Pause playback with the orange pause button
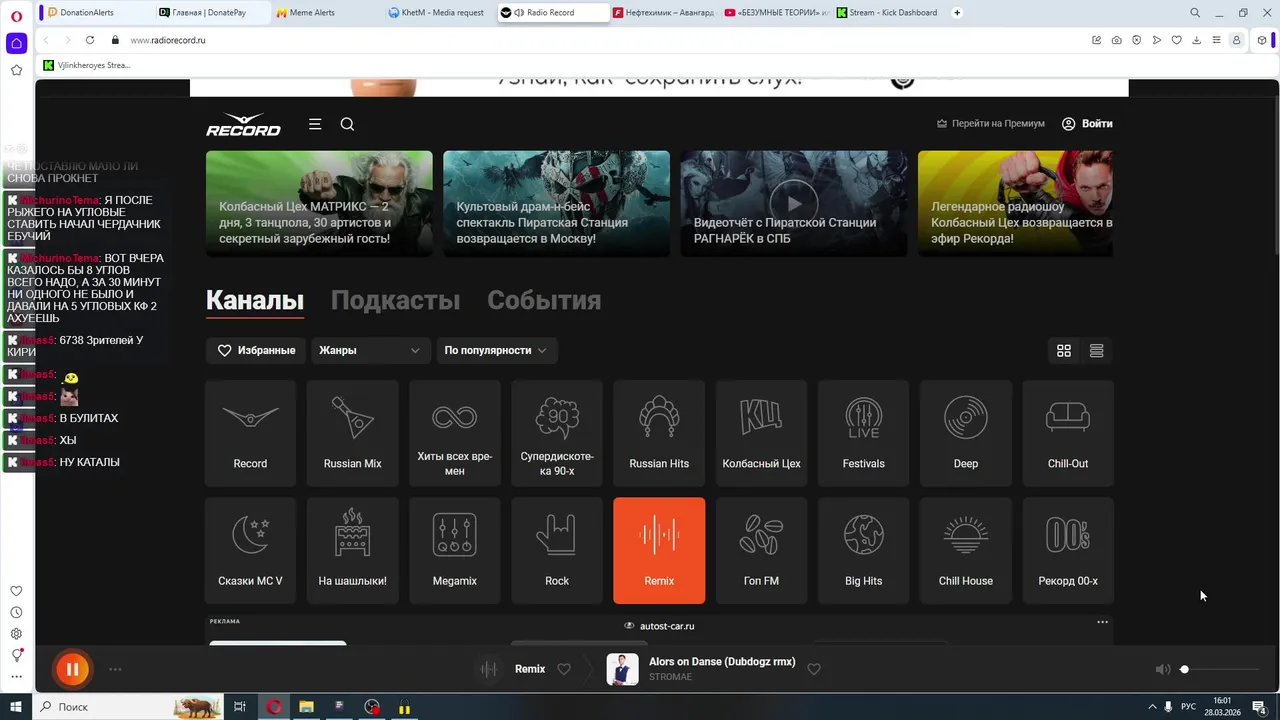The image size is (1280, 720). (x=72, y=669)
